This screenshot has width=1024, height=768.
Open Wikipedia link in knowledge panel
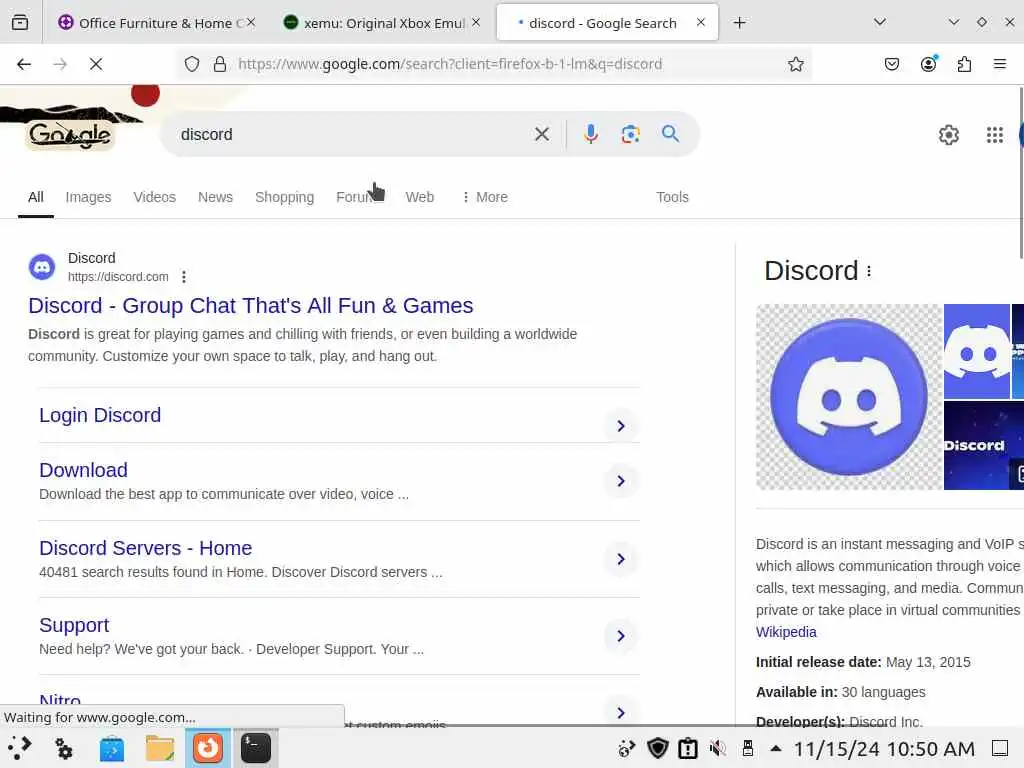point(786,632)
